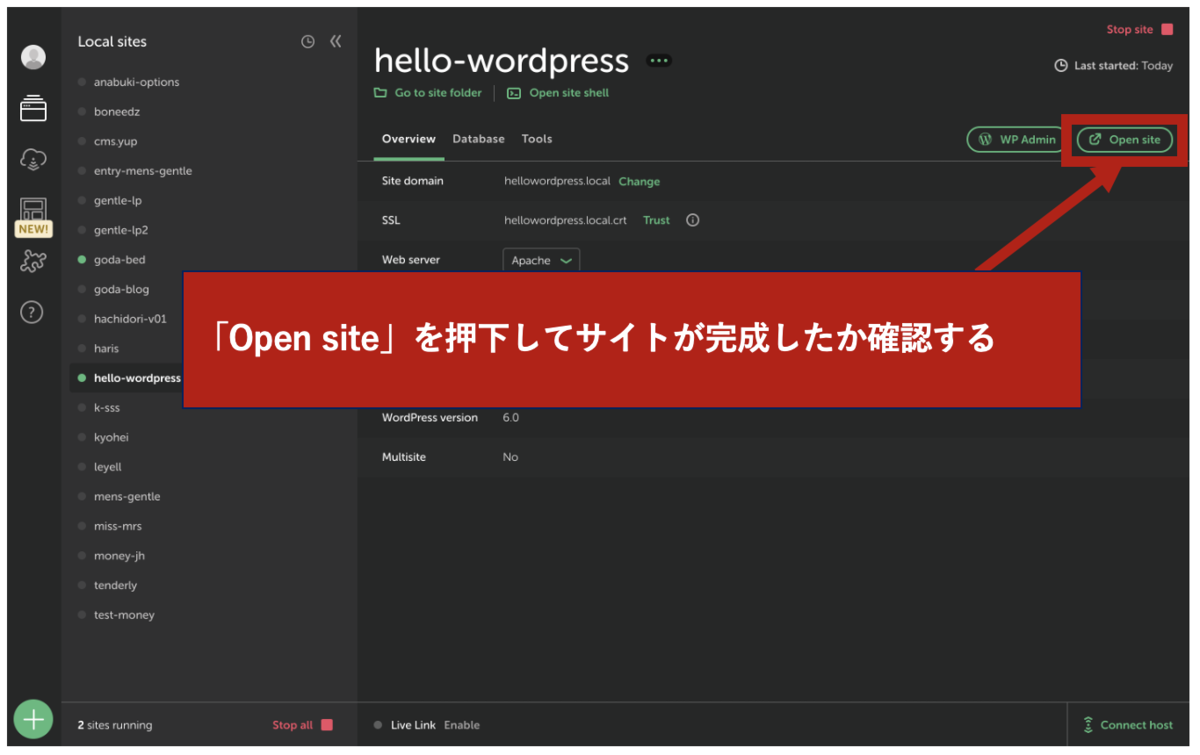
Task: Select the money-jh site
Action: click(119, 556)
